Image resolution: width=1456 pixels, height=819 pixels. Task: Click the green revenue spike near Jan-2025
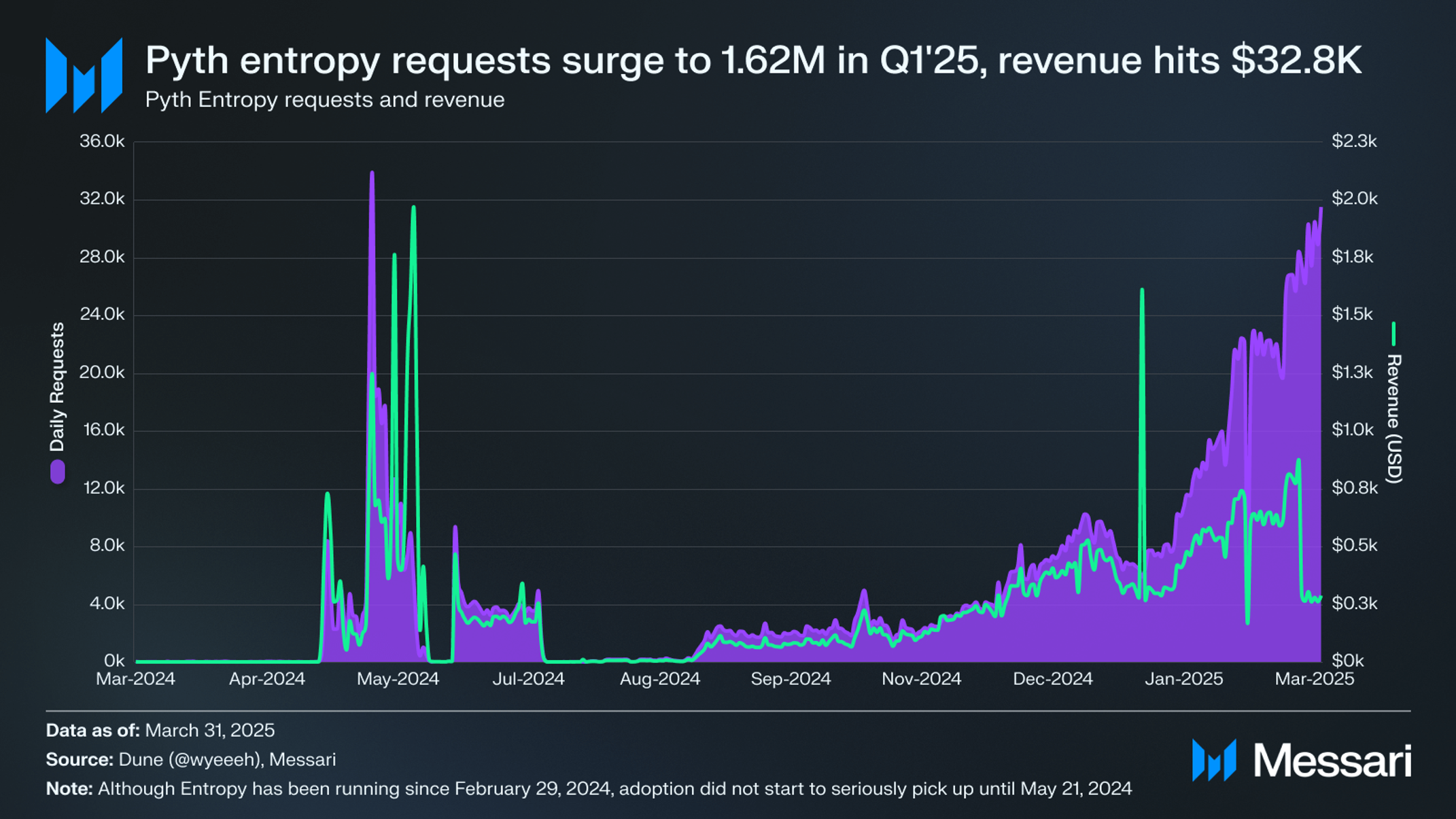click(1142, 292)
